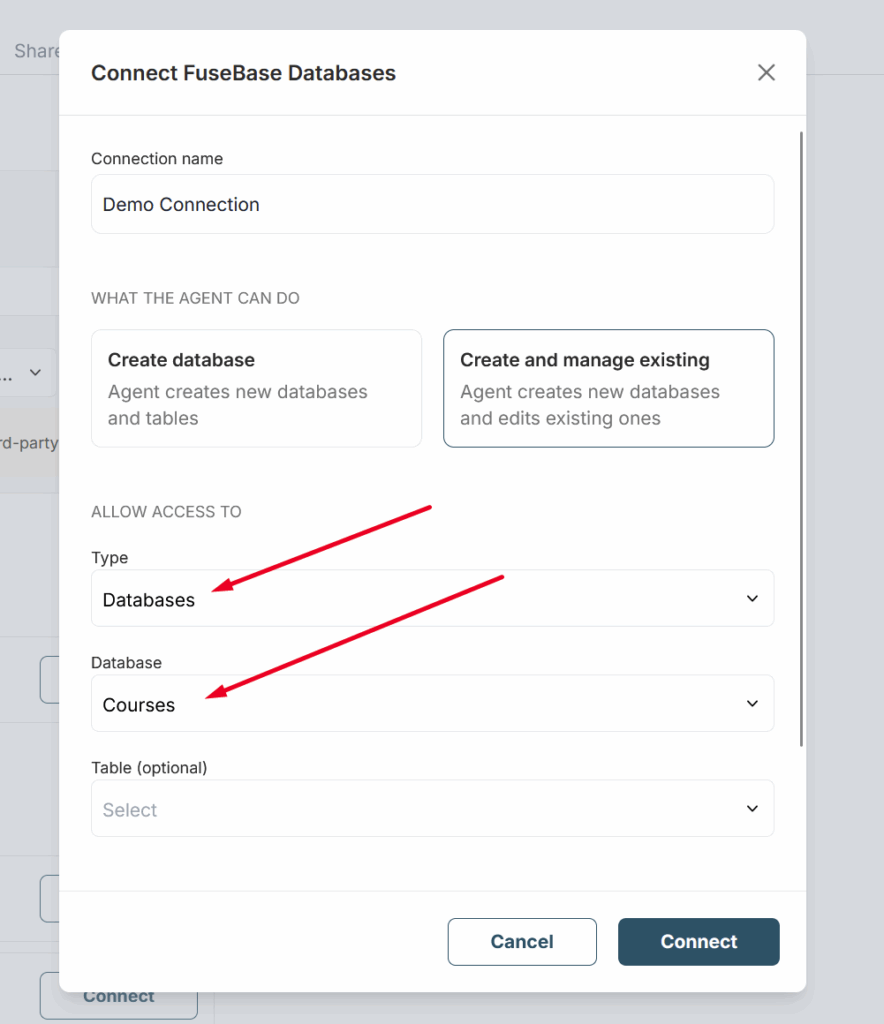The height and width of the screenshot is (1024, 884).
Task: Click the Connect FuseBase Databases title
Action: pos(243,73)
